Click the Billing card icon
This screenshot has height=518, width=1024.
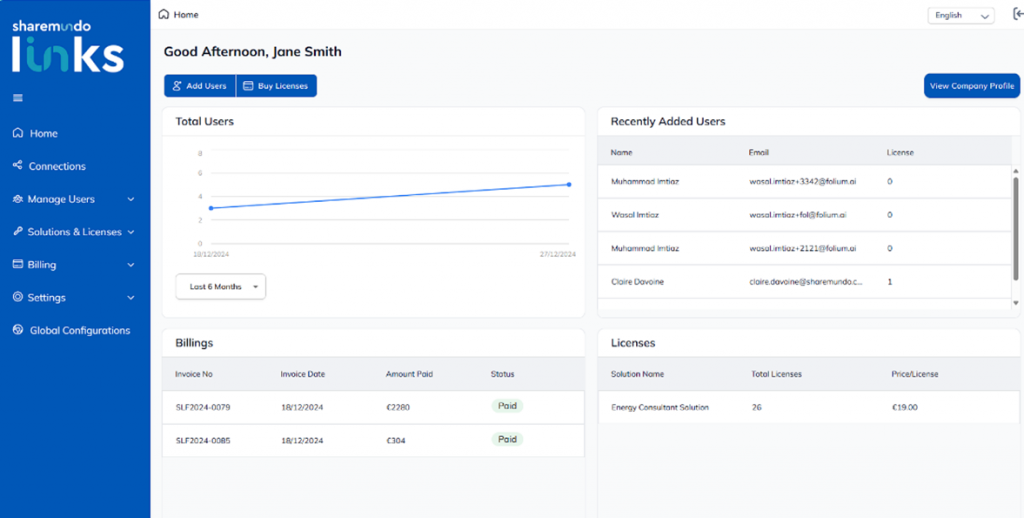(18, 265)
